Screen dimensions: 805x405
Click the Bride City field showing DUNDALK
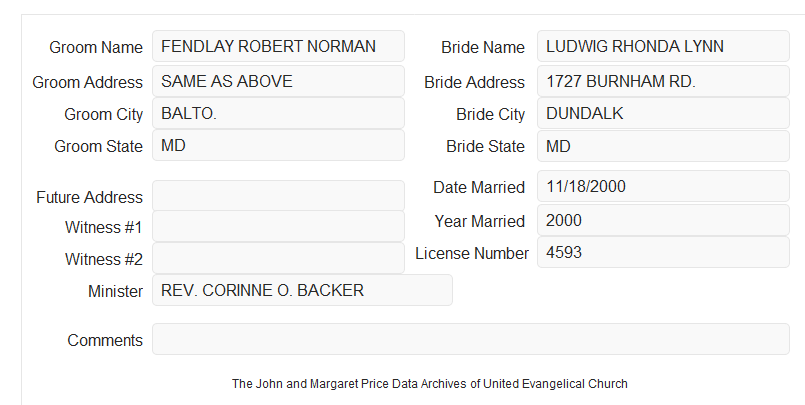tap(663, 113)
